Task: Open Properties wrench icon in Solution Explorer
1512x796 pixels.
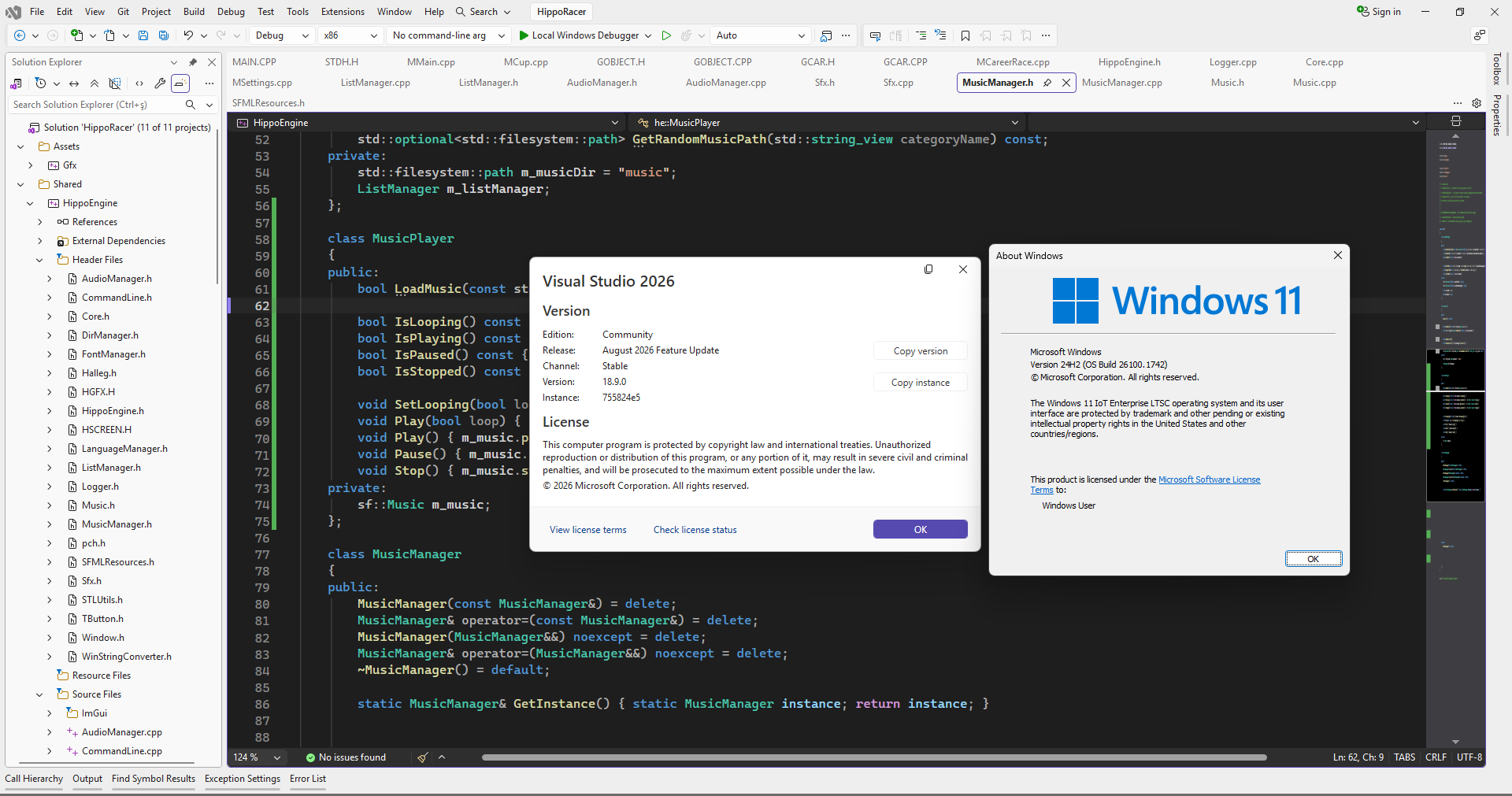Action: [x=160, y=83]
